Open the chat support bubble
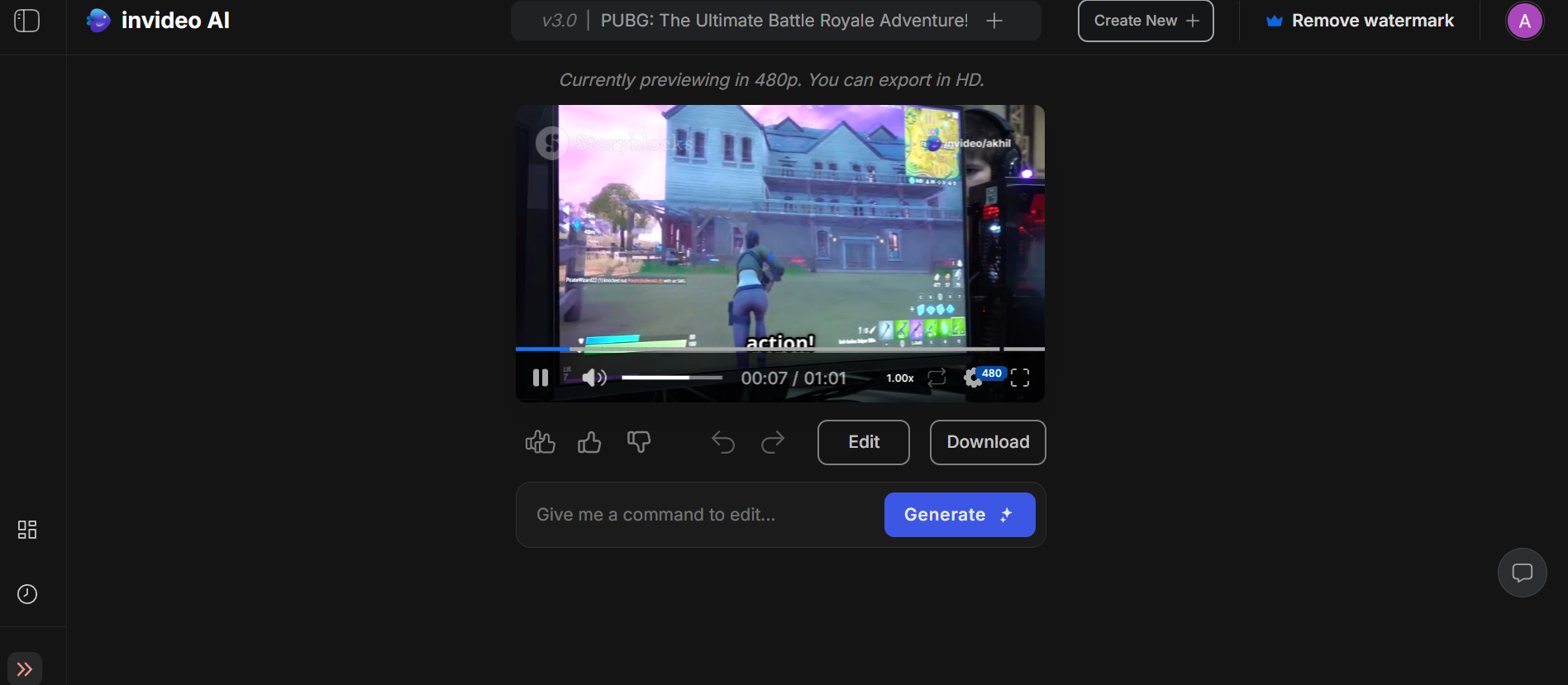 (x=1523, y=573)
